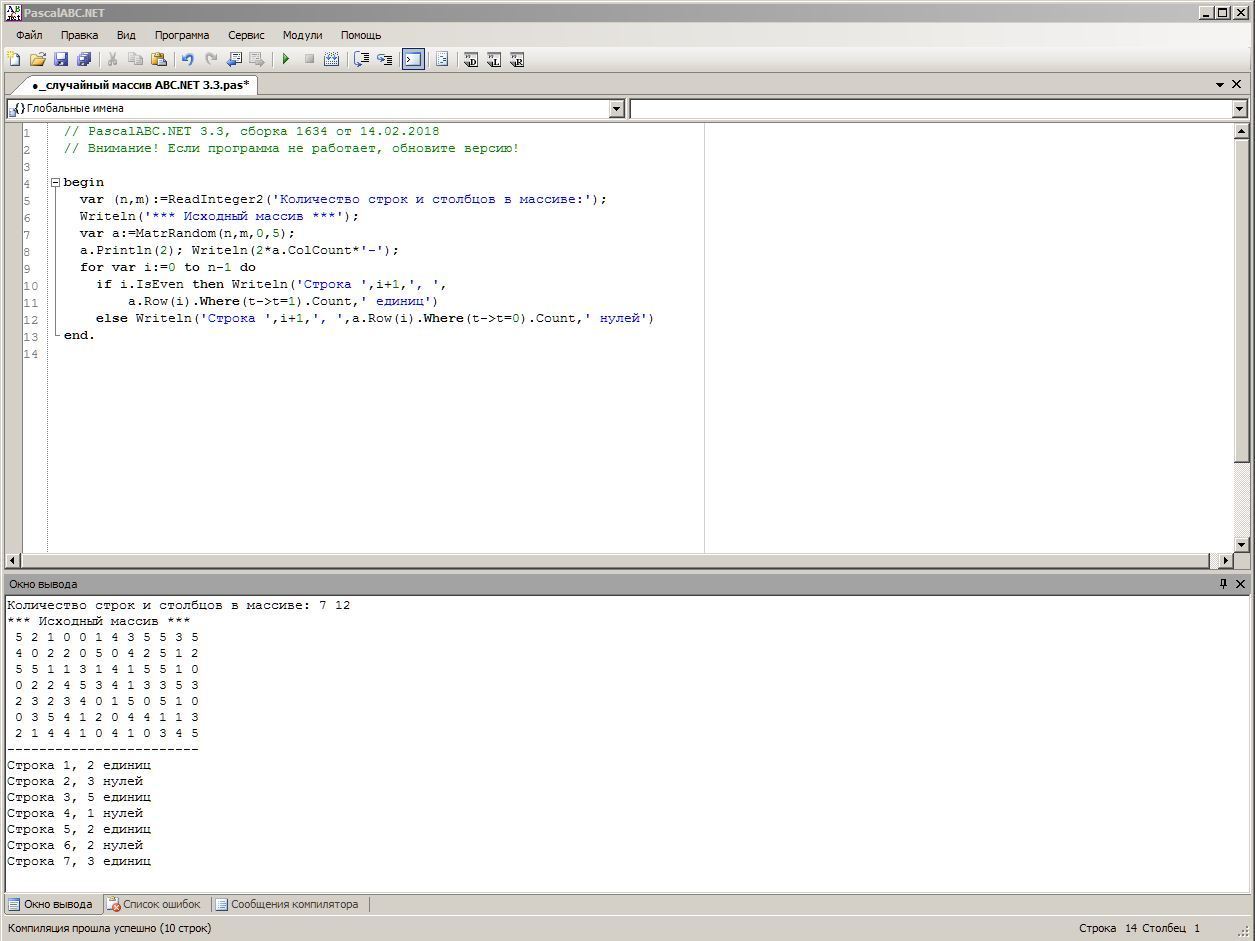Click the New file icon in toolbar

(14, 60)
